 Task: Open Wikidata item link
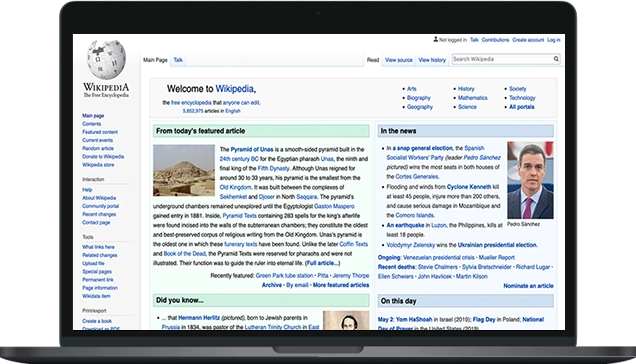click(96, 296)
